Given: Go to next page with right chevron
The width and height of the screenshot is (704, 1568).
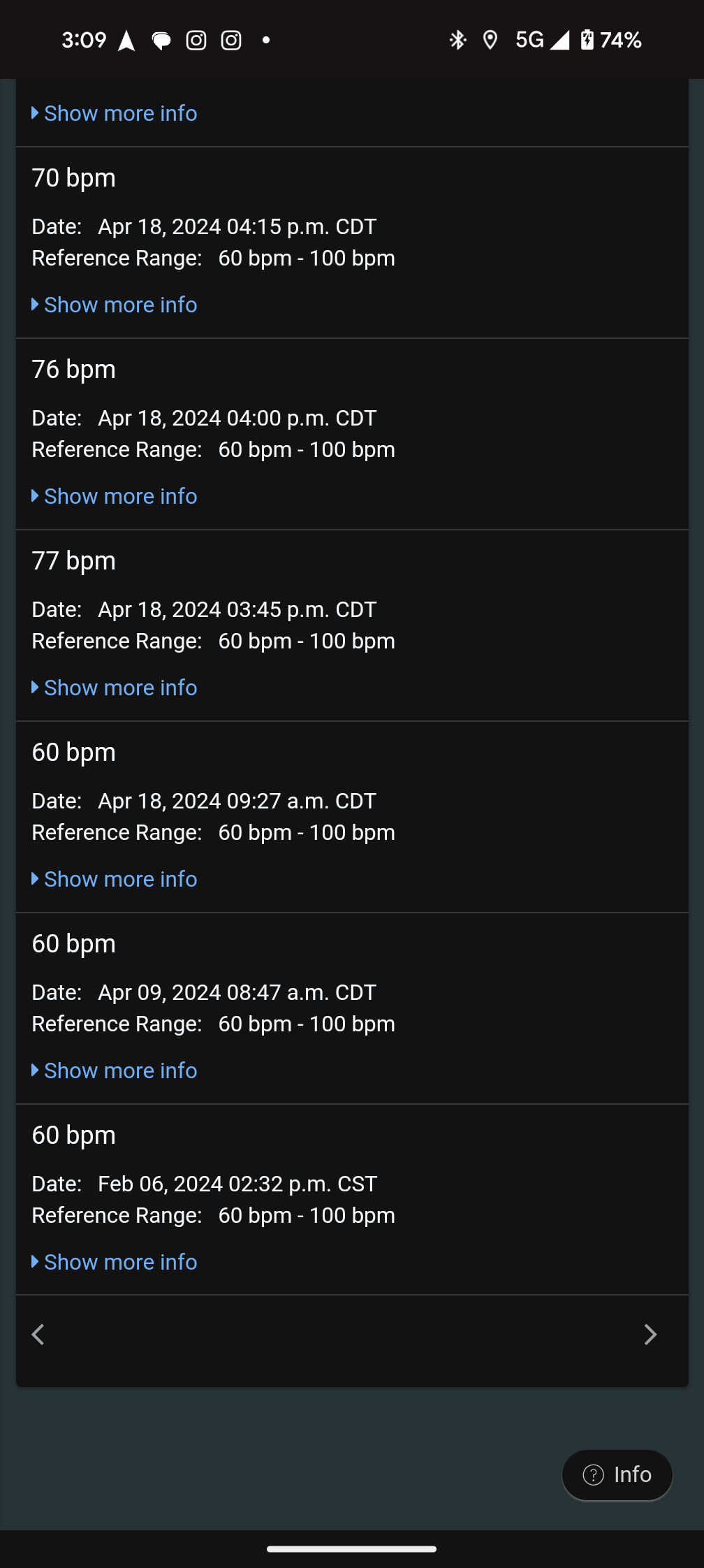Looking at the screenshot, I should coord(650,1335).
